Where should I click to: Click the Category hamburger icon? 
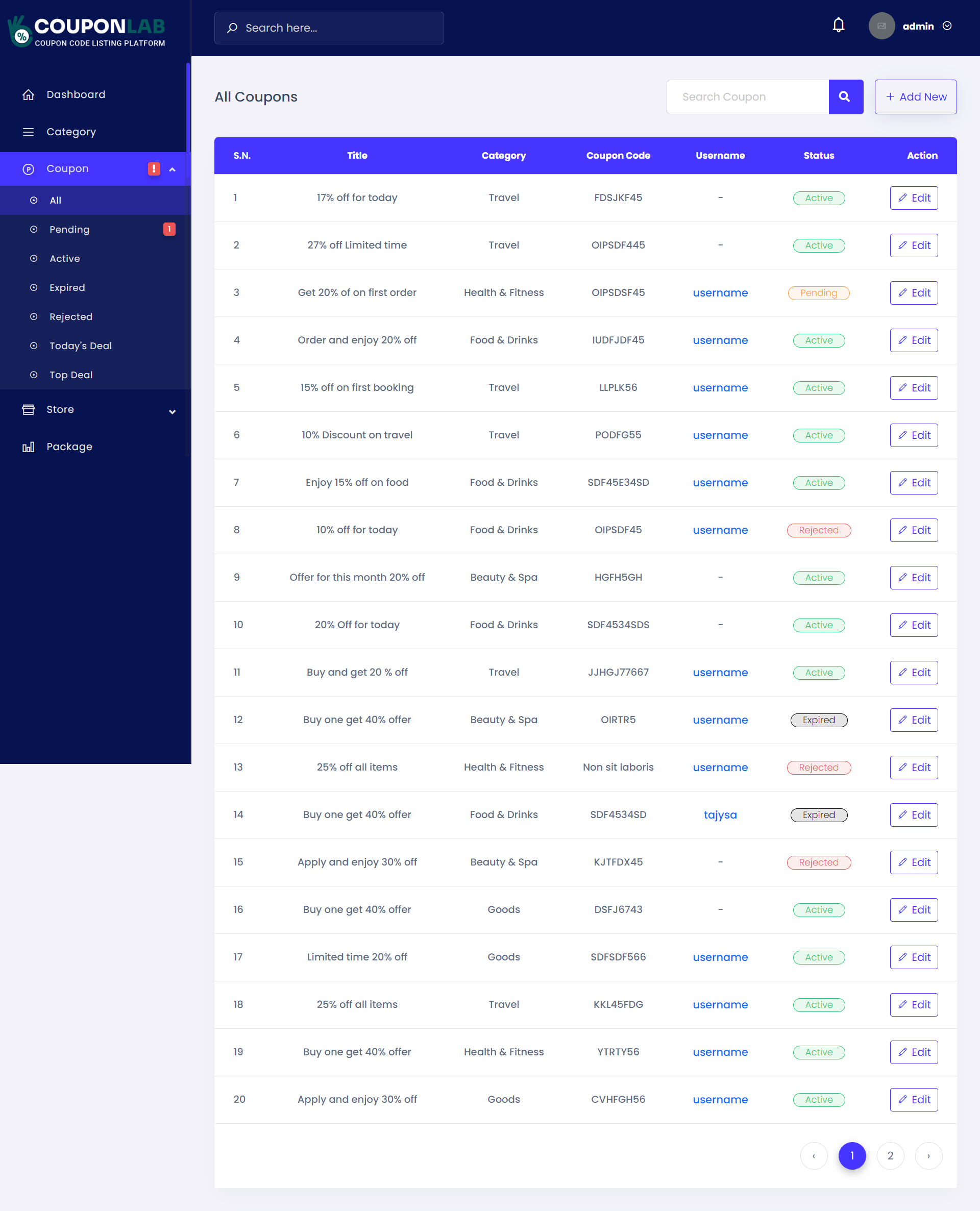tap(28, 132)
